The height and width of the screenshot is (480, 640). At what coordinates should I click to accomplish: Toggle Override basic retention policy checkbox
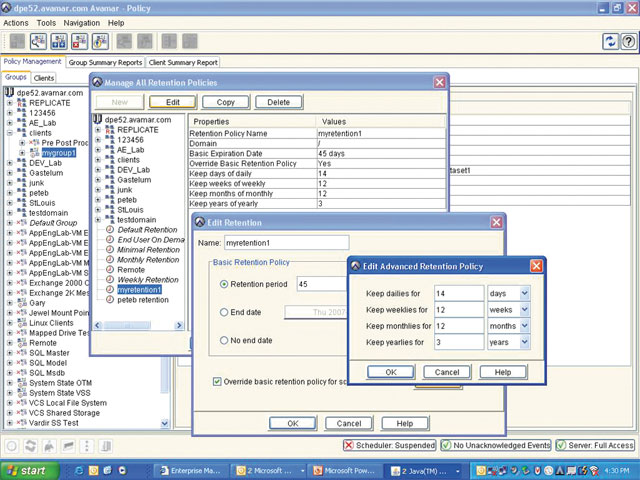tap(217, 382)
